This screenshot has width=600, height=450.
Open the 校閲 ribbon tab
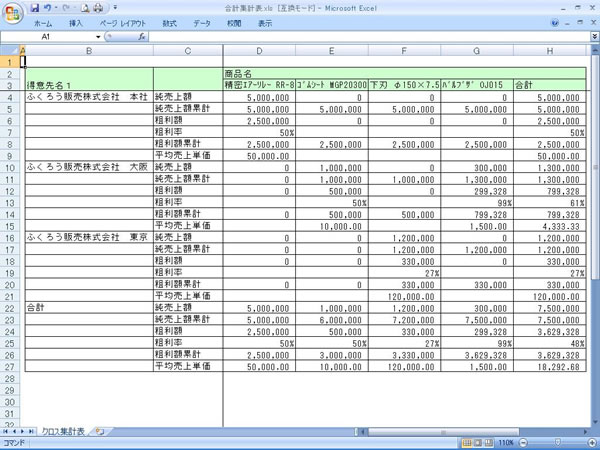click(234, 23)
